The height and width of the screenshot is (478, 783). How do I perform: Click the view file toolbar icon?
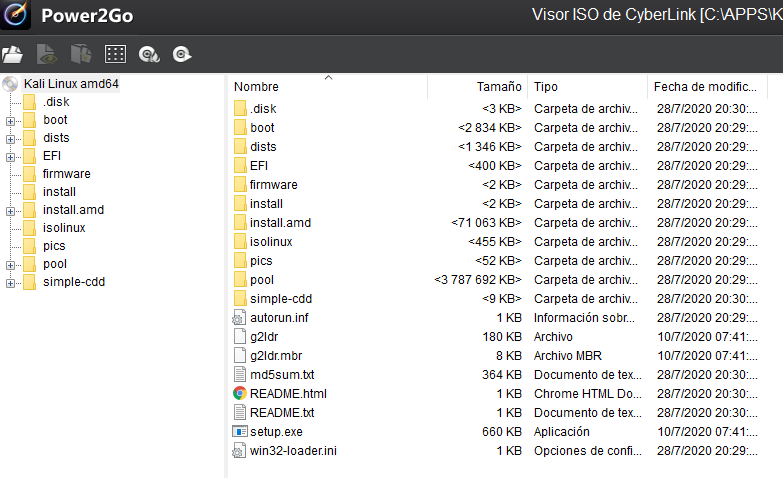47,54
